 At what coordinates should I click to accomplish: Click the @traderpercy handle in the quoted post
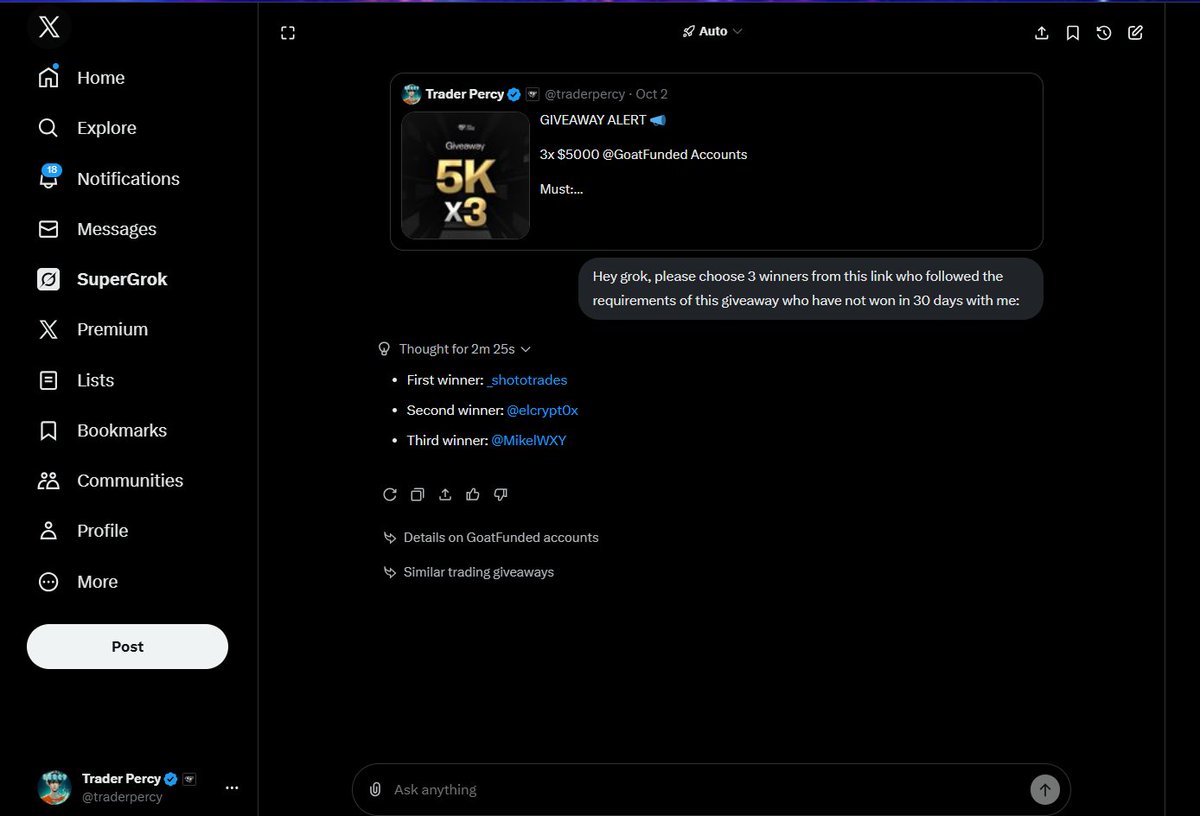click(x=586, y=94)
